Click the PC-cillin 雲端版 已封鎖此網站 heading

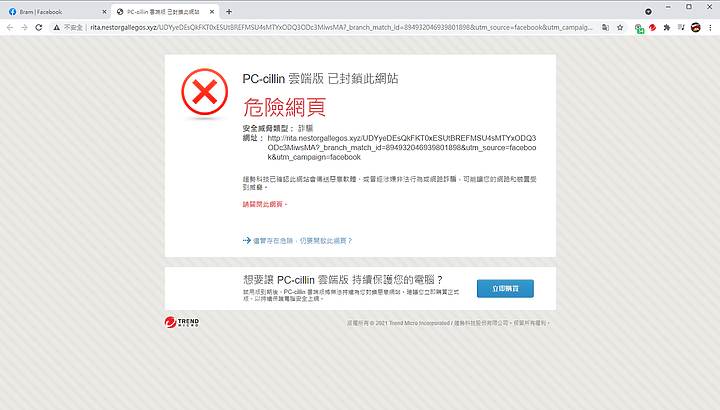[320, 79]
